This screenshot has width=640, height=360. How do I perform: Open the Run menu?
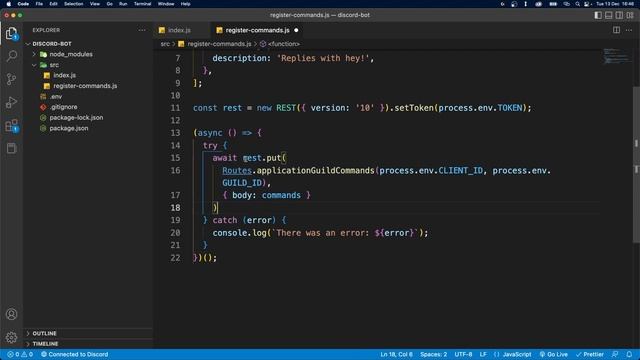pyautogui.click(x=123, y=4)
